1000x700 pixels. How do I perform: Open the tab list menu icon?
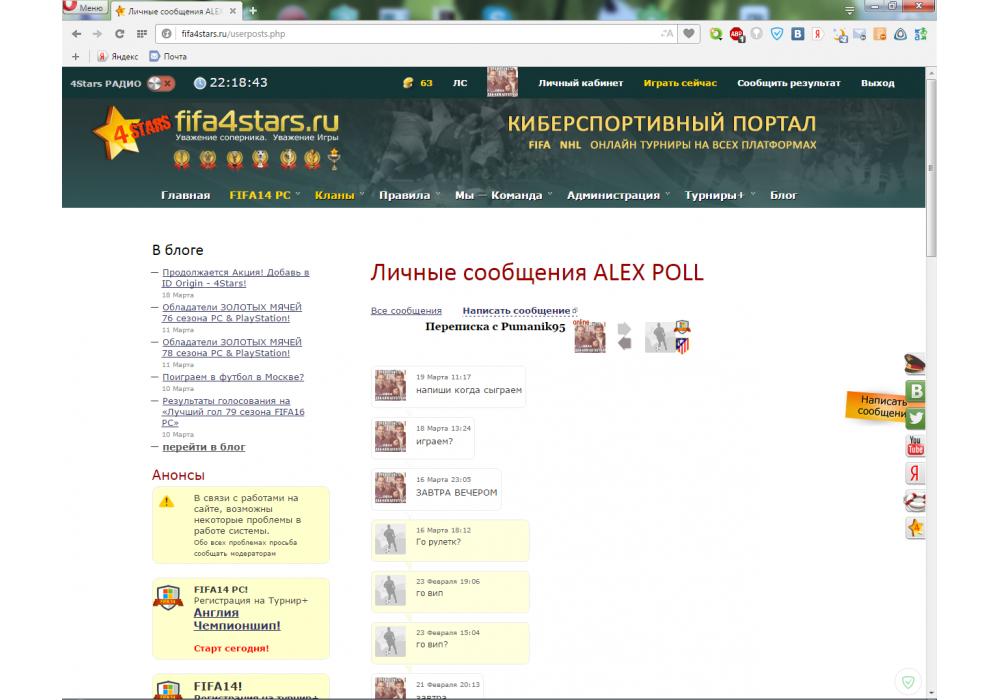click(849, 10)
